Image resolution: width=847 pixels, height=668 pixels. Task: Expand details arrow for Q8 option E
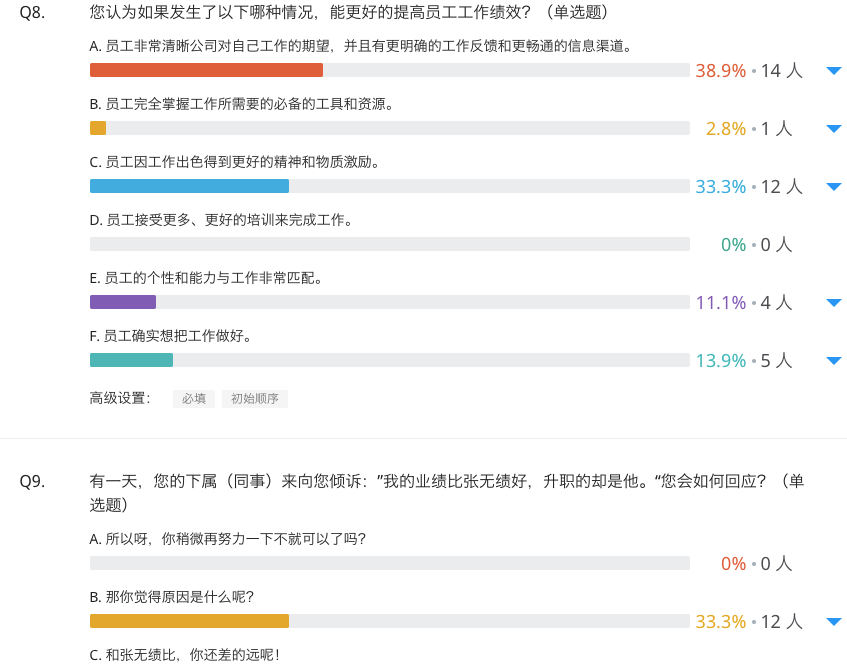click(834, 303)
